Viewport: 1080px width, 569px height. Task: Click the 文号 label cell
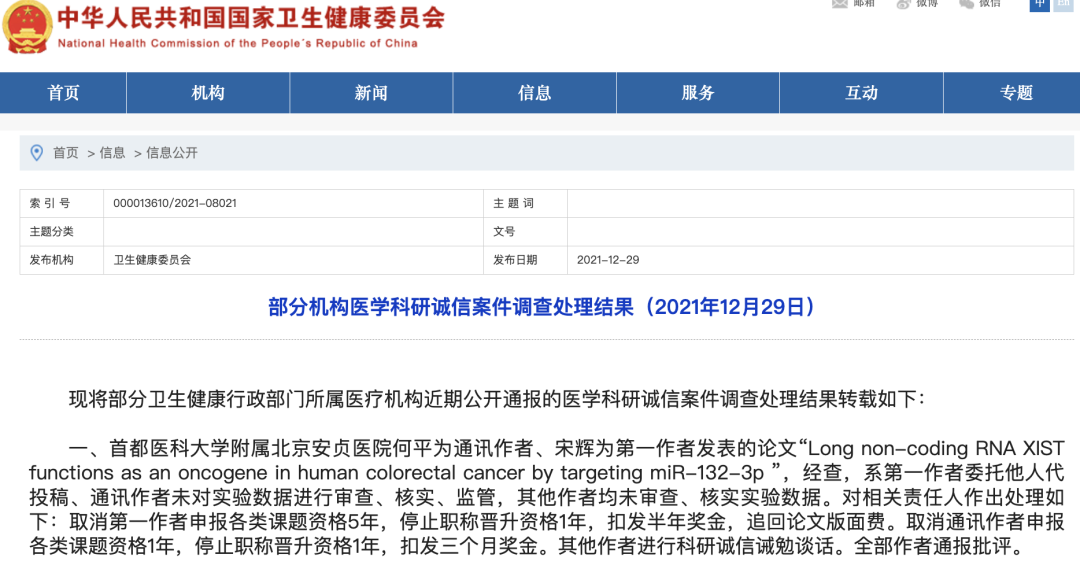(x=525, y=231)
